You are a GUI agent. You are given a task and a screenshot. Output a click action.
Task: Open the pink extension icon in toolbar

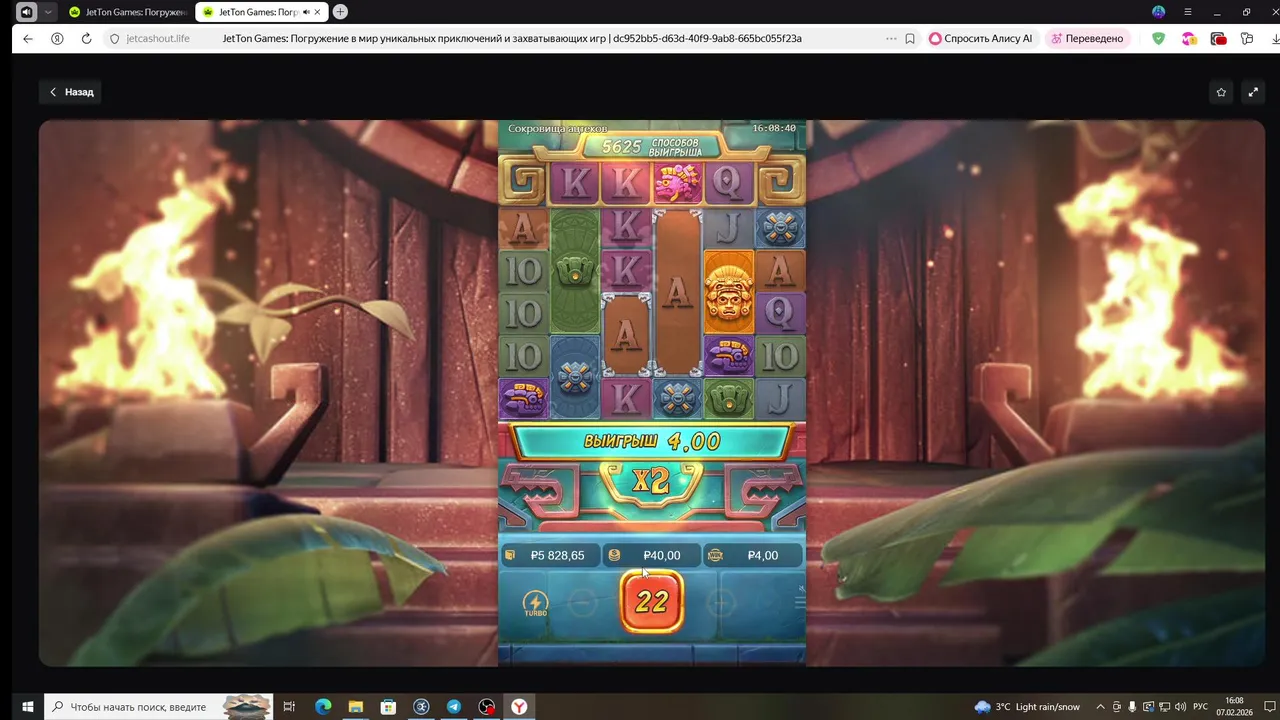point(1188,39)
